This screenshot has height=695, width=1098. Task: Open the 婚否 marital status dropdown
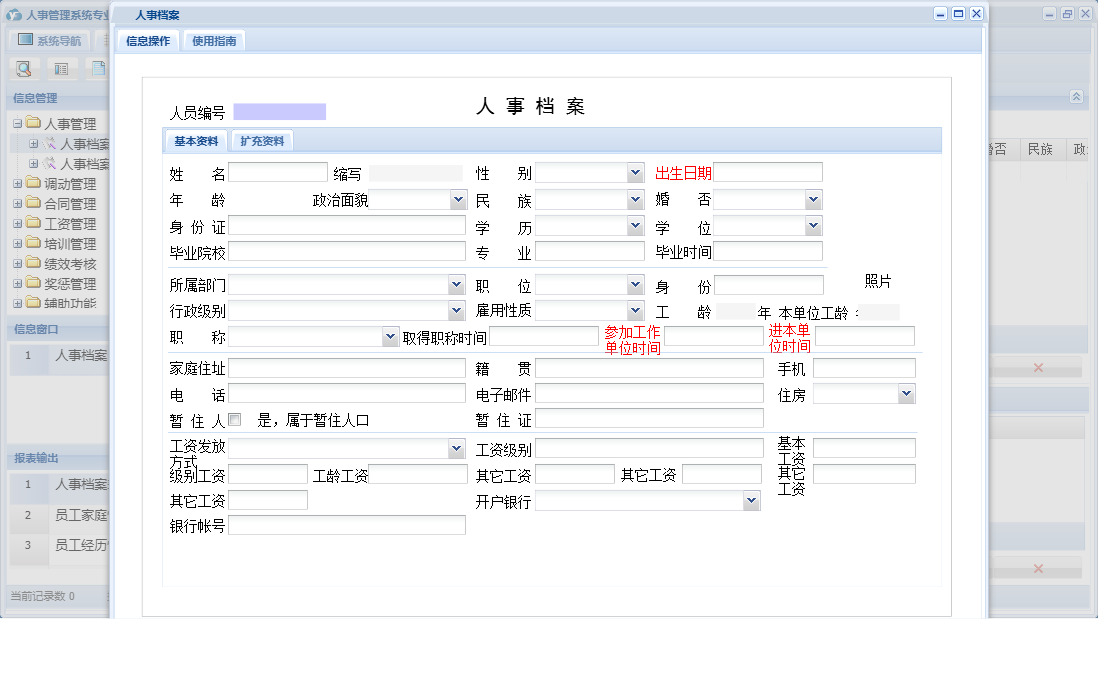pyautogui.click(x=813, y=198)
